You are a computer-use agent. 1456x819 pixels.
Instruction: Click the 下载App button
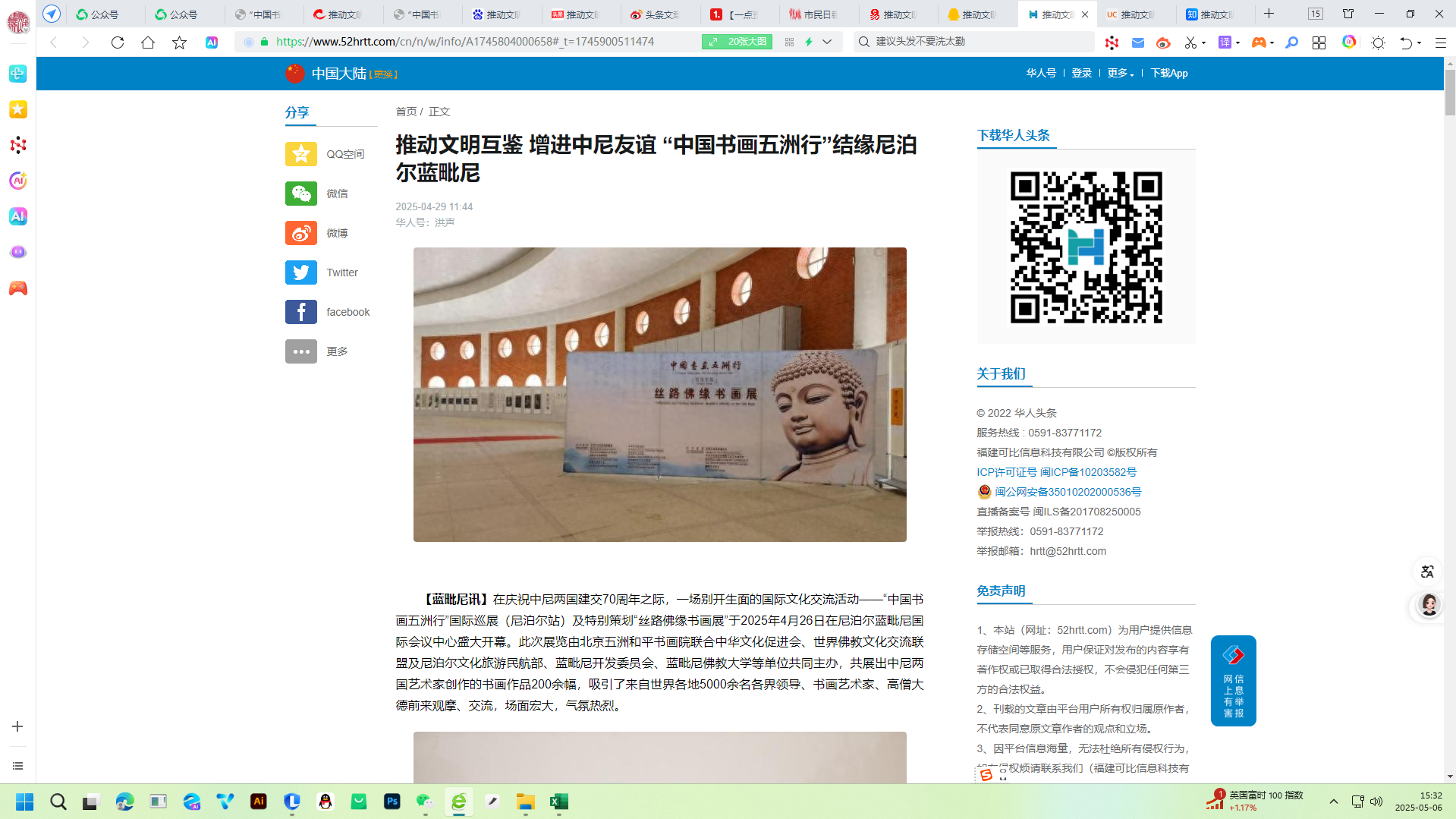[x=1169, y=74]
